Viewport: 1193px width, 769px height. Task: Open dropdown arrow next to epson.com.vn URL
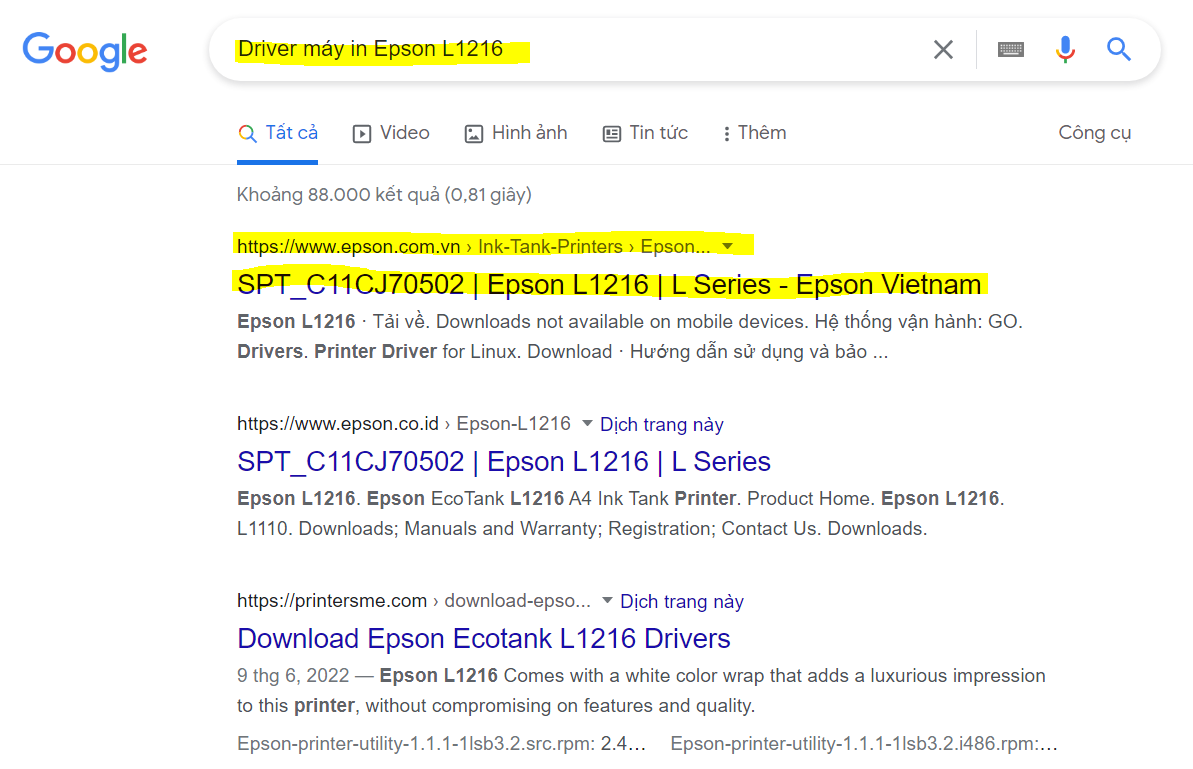(x=728, y=246)
